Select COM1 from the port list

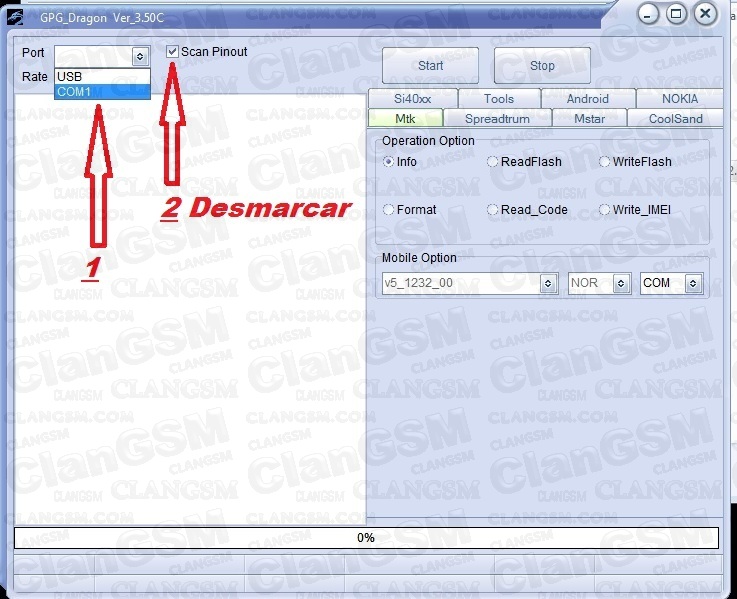pos(101,92)
